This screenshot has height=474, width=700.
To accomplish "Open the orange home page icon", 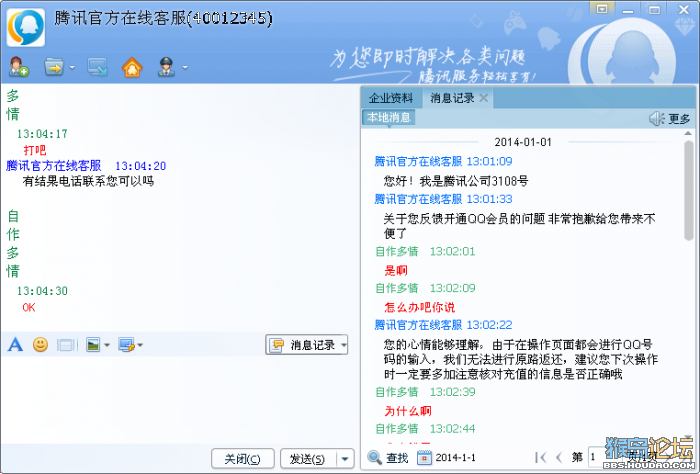I will click(132, 67).
